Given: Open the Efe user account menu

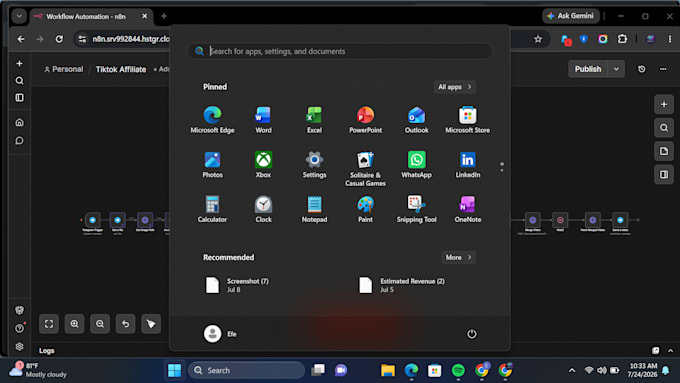Looking at the screenshot, I should click(x=220, y=334).
